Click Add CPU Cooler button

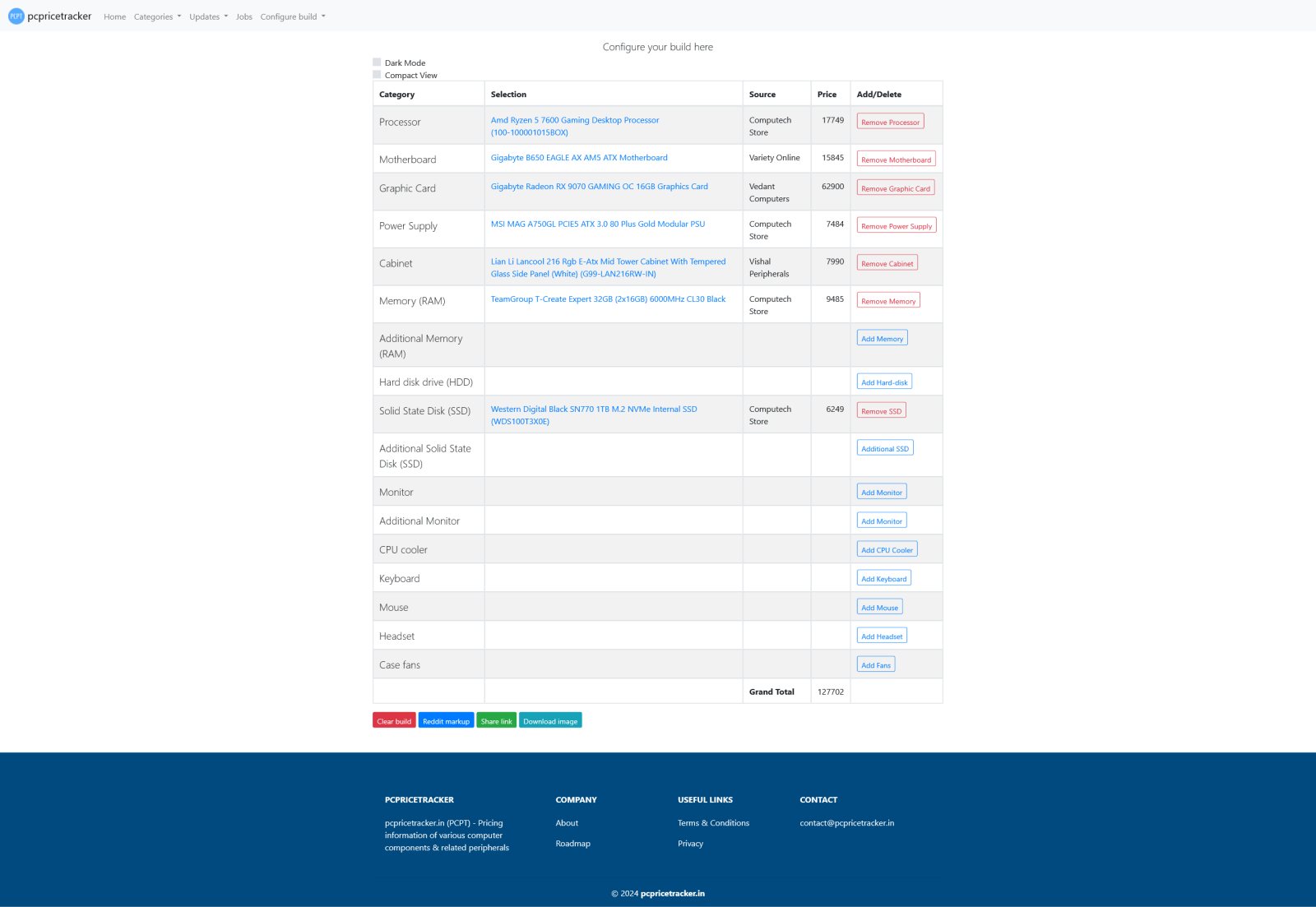(x=887, y=550)
